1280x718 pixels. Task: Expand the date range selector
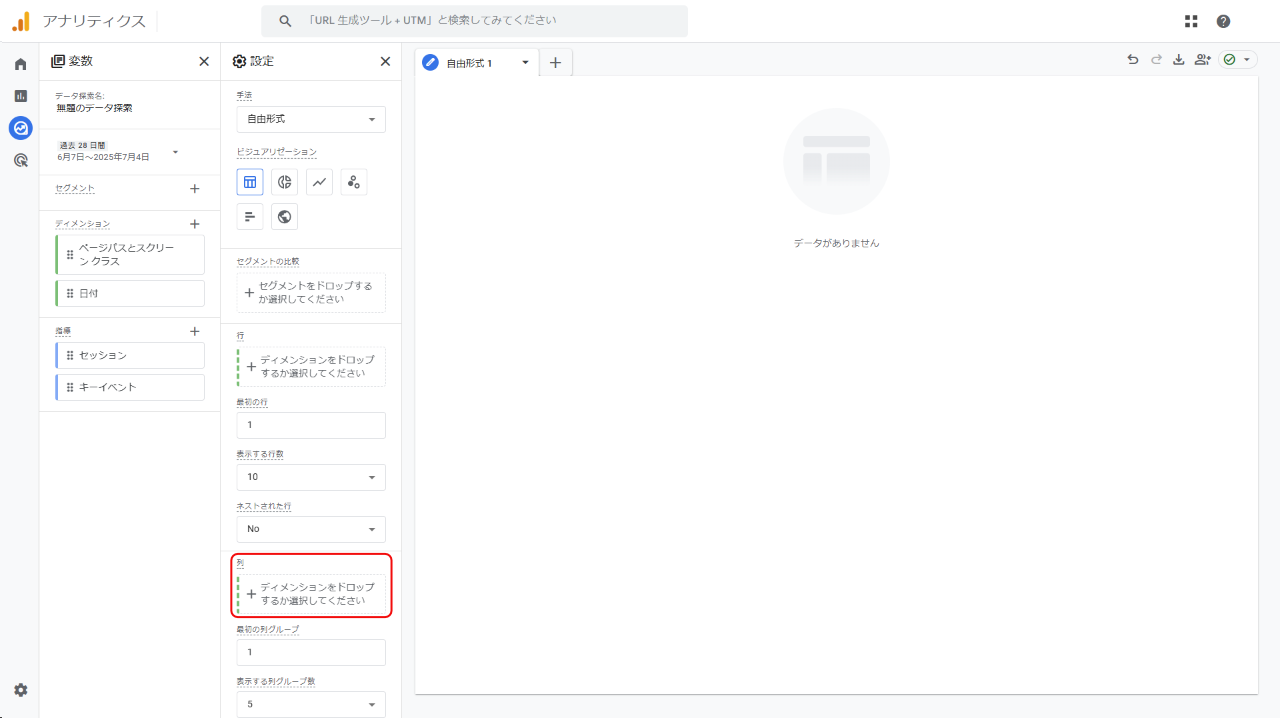point(176,152)
